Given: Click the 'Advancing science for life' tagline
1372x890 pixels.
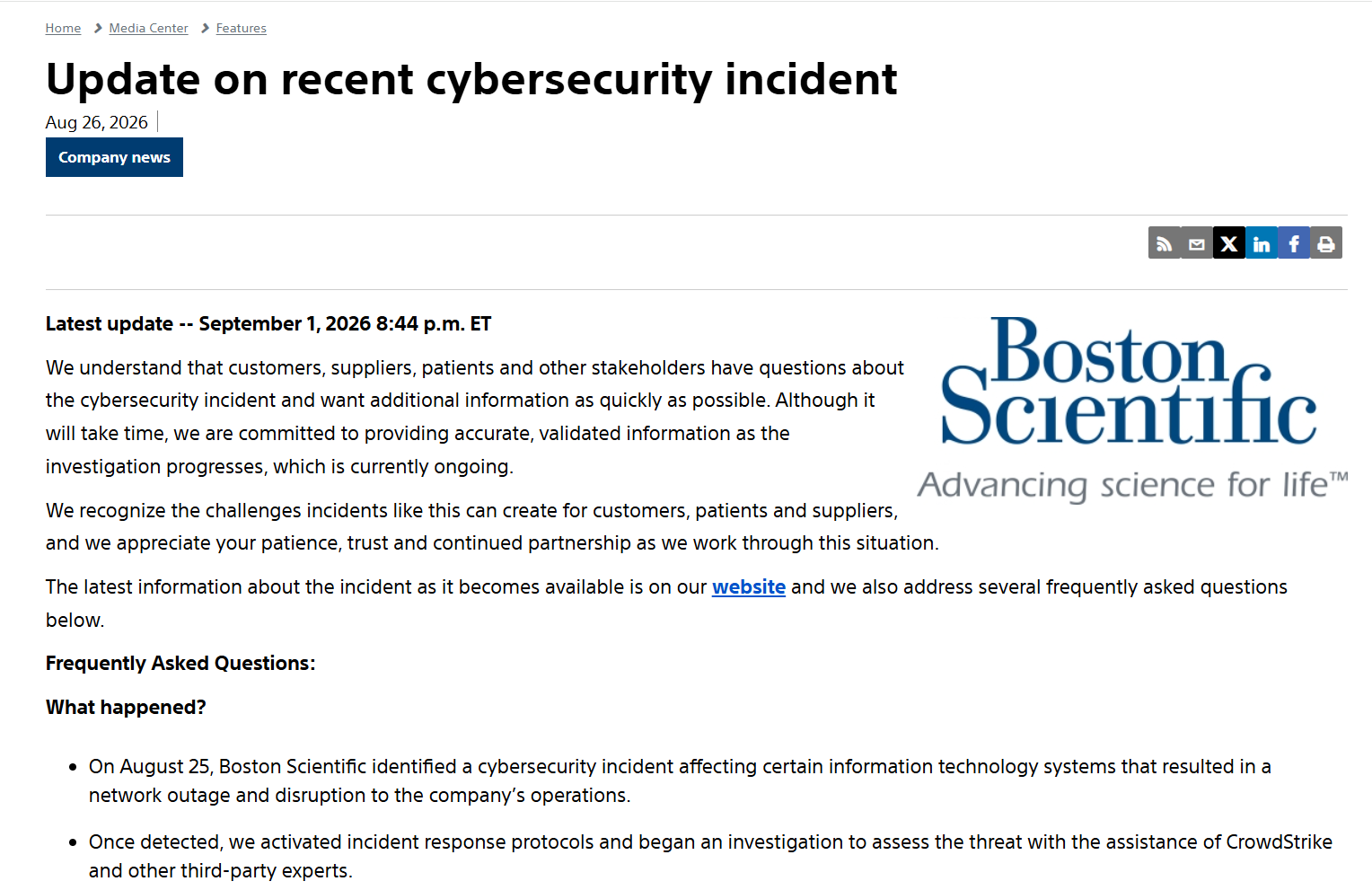Looking at the screenshot, I should coord(1132,485).
